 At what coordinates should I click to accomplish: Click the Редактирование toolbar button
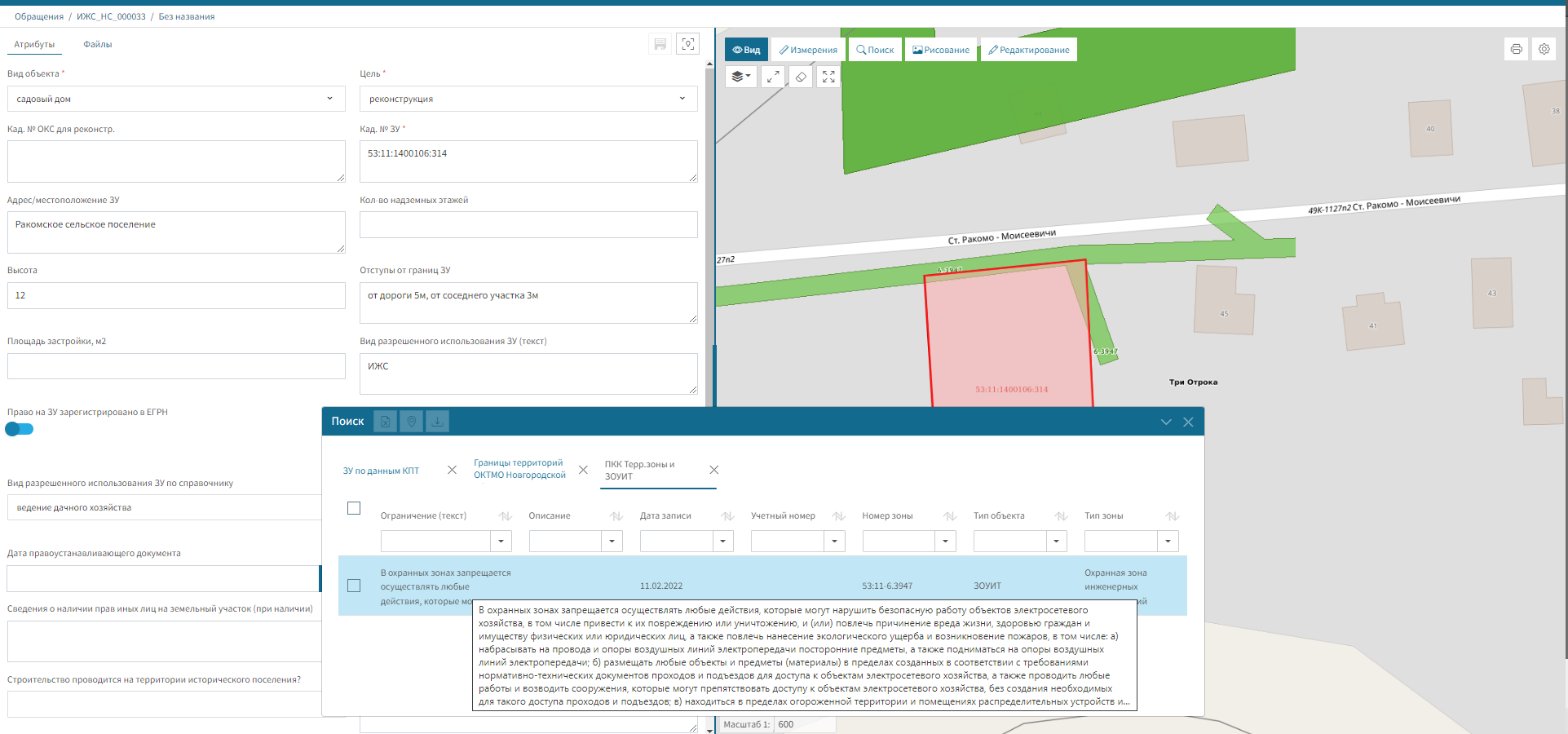(x=1028, y=50)
